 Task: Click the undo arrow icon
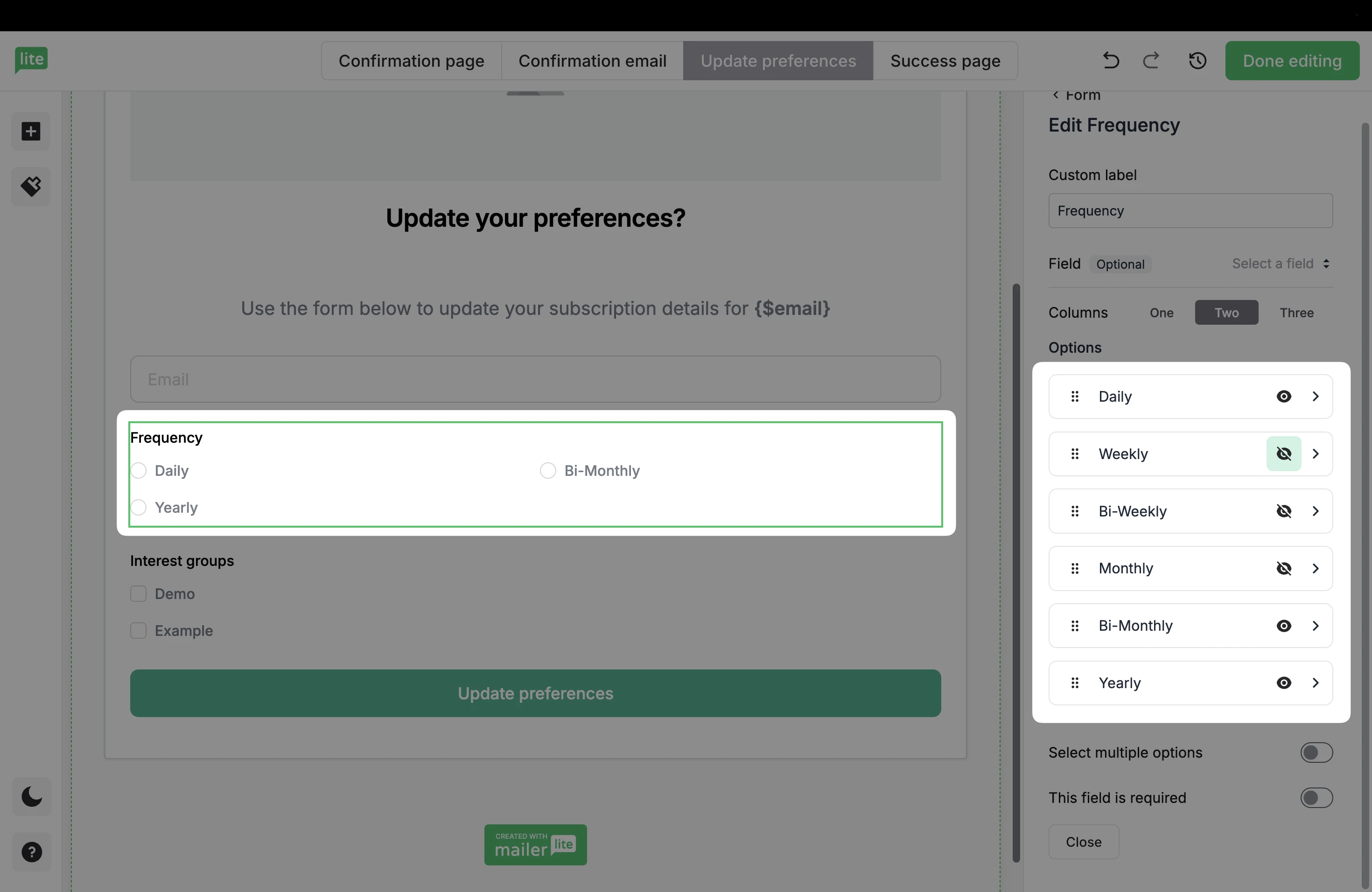coord(1110,61)
